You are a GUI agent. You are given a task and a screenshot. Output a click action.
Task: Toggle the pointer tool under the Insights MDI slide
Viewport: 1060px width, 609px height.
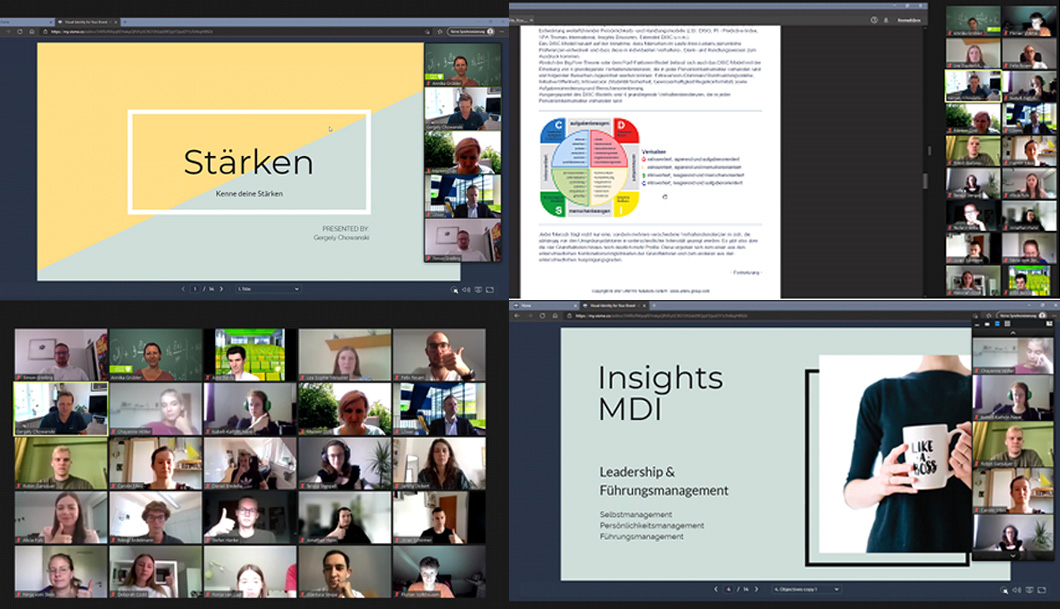click(x=1005, y=590)
